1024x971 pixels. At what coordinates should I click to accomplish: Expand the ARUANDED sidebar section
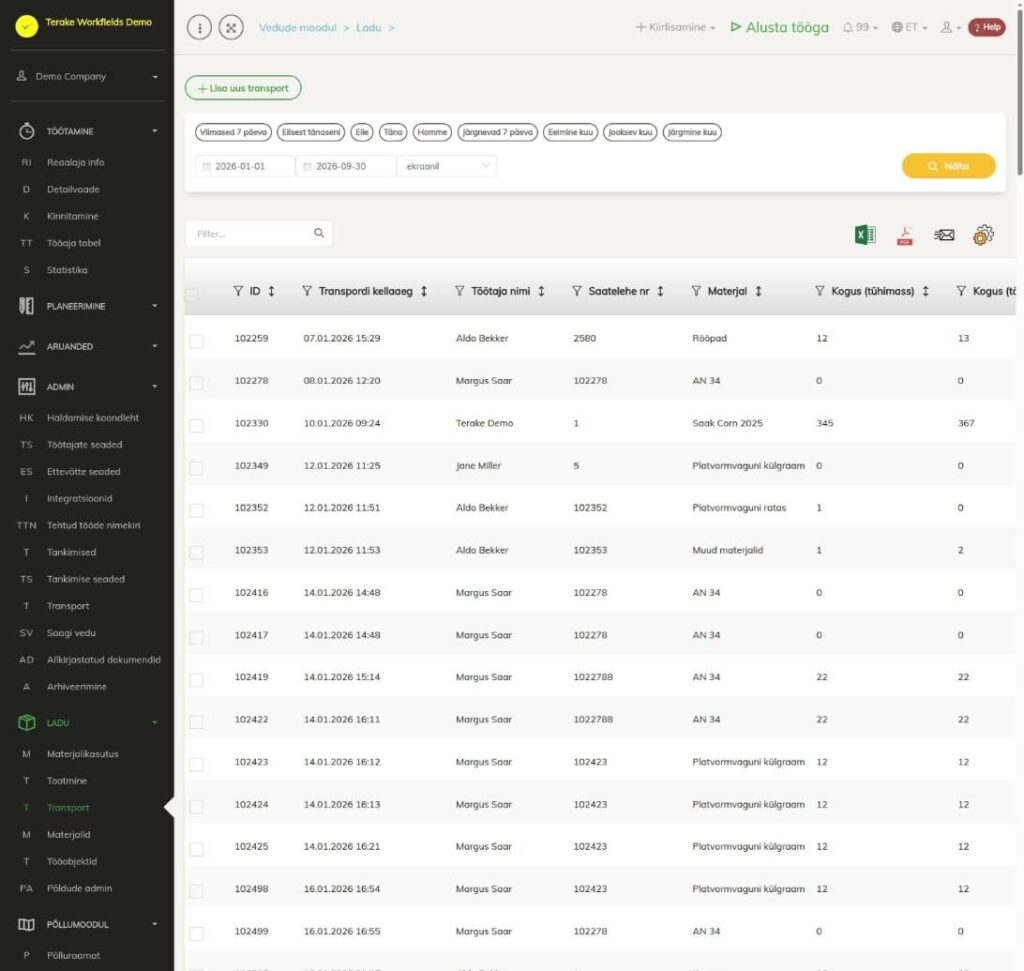click(x=88, y=347)
